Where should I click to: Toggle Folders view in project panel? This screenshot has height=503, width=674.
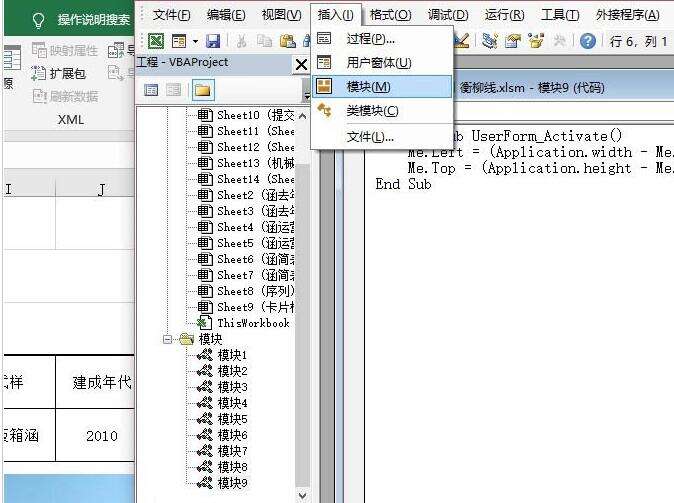(x=202, y=90)
